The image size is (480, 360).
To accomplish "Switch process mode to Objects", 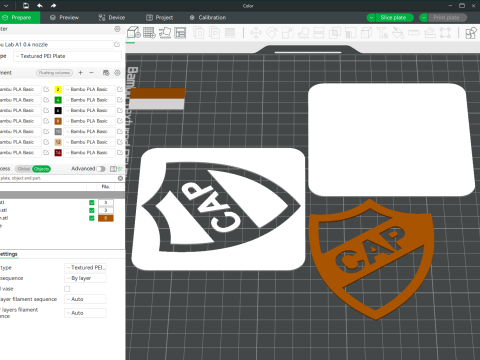I will point(42,169).
